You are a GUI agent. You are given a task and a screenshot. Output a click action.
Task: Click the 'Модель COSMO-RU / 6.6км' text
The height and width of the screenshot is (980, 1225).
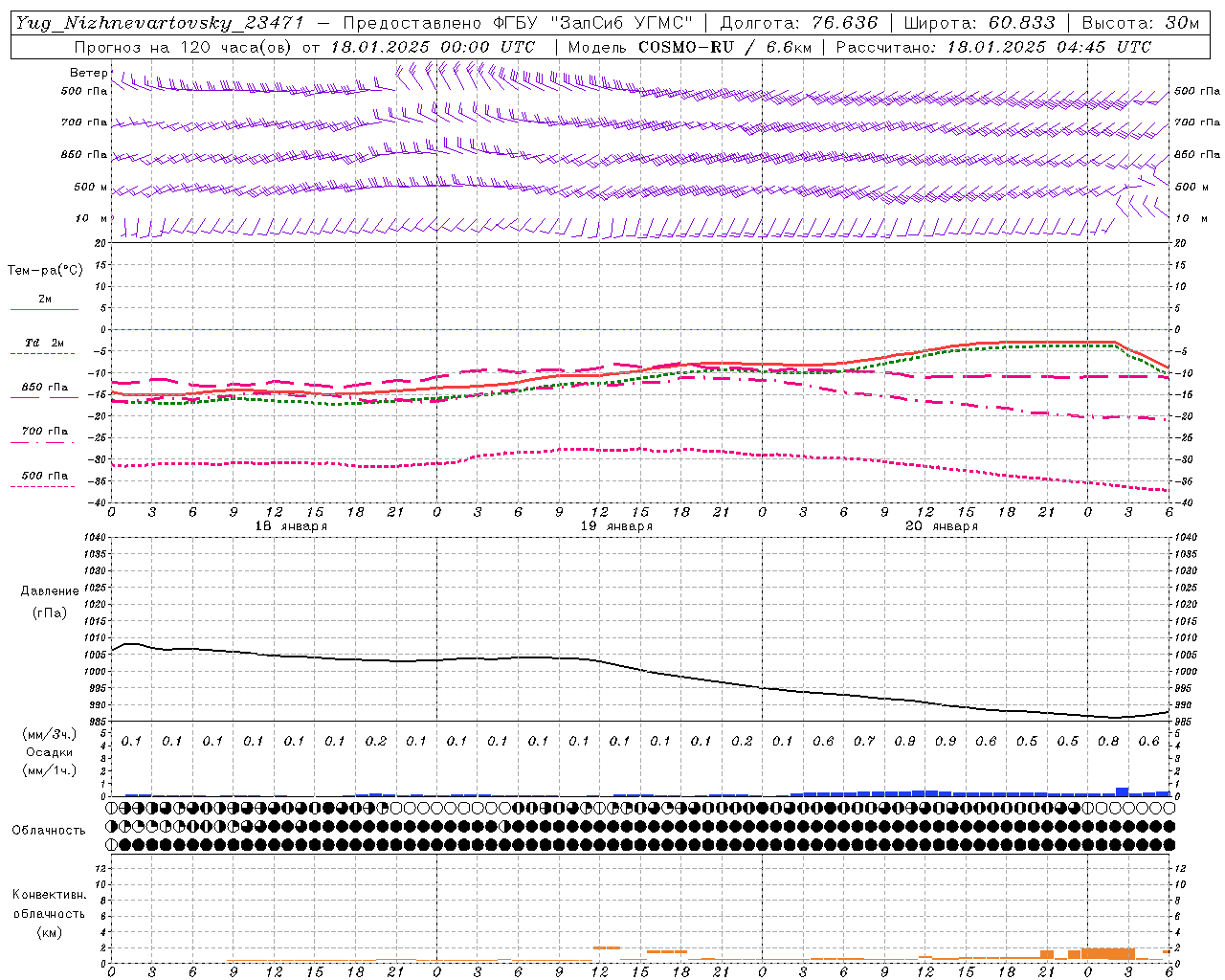point(690,47)
